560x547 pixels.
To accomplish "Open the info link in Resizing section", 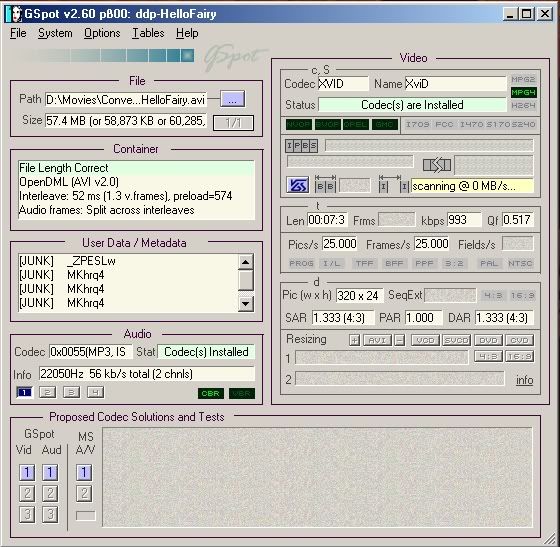I will (x=524, y=380).
